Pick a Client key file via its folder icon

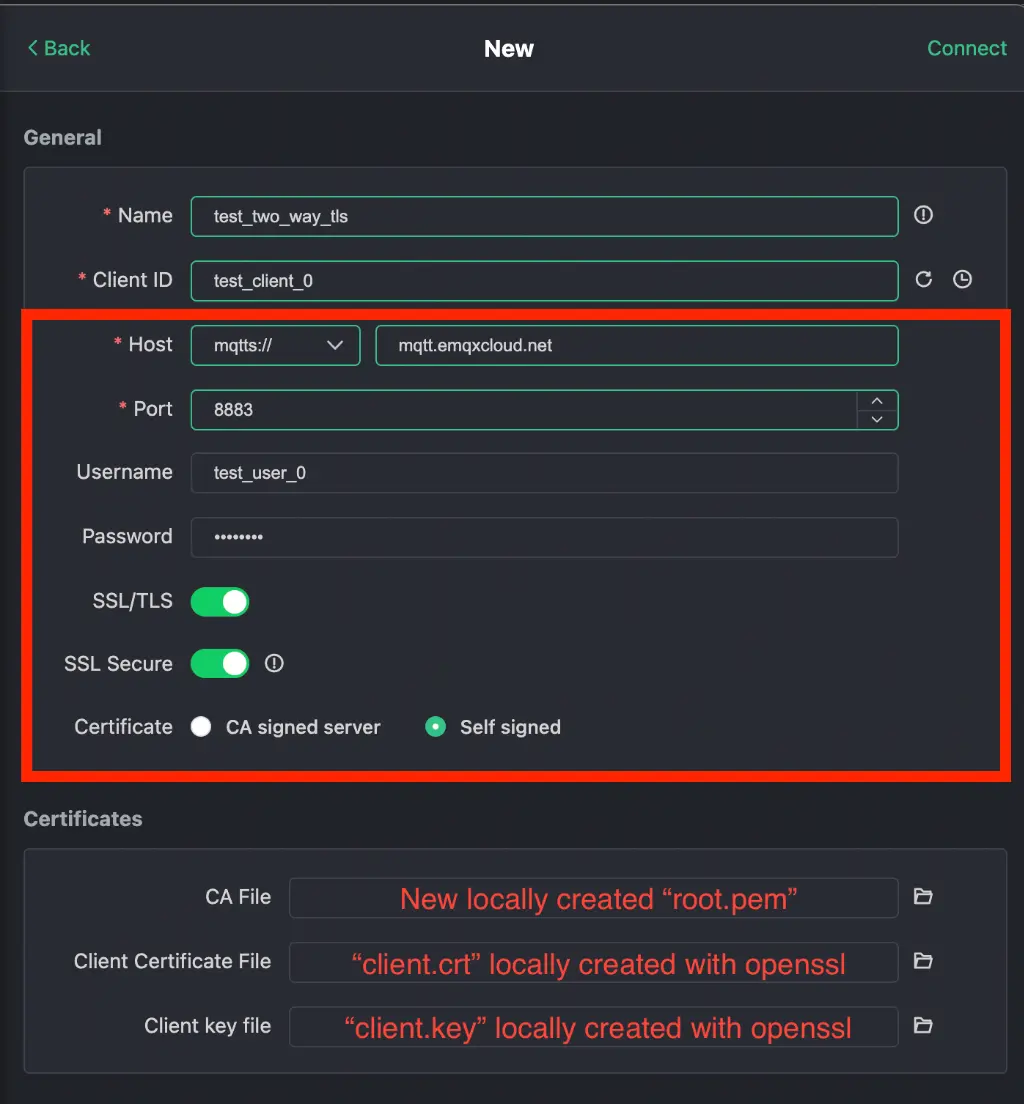click(922, 1026)
